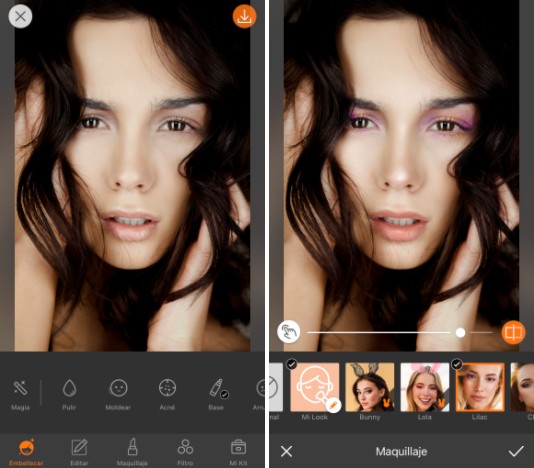Viewport: 534px width, 468px height.
Task: Open the Mi Kit tab
Action: coord(238,452)
